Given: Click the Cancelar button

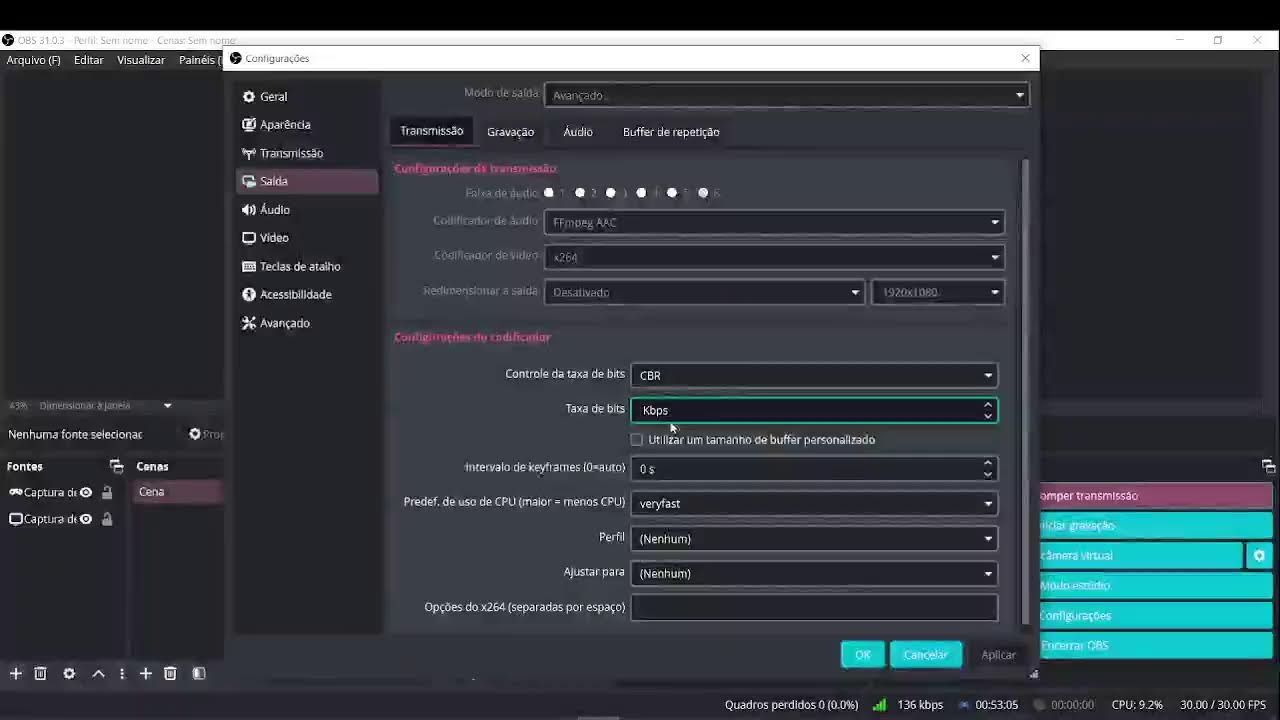Looking at the screenshot, I should coord(925,655).
